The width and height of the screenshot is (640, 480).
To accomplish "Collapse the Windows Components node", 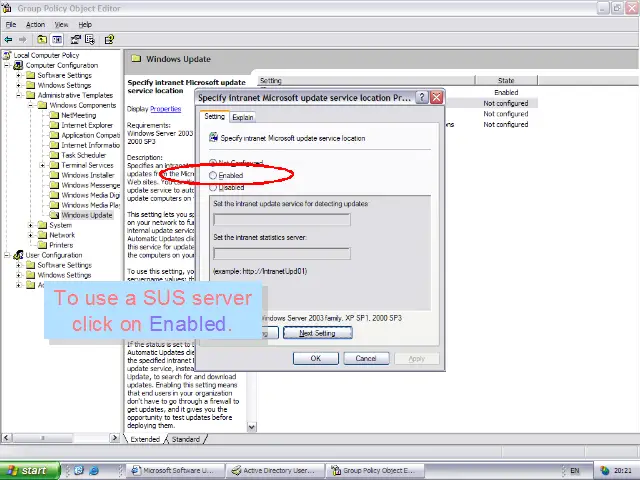I will coord(31,105).
